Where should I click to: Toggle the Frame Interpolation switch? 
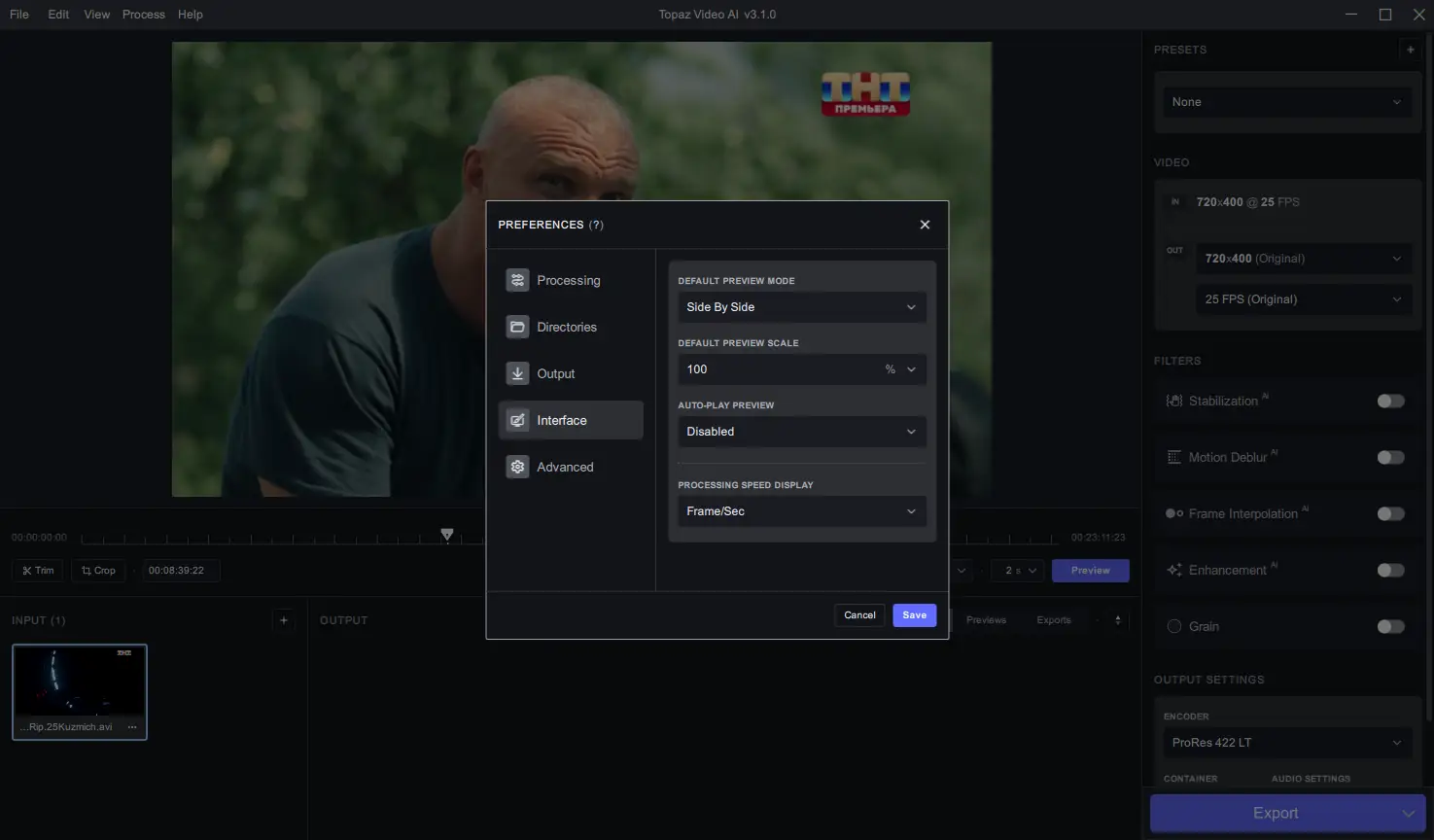1391,513
